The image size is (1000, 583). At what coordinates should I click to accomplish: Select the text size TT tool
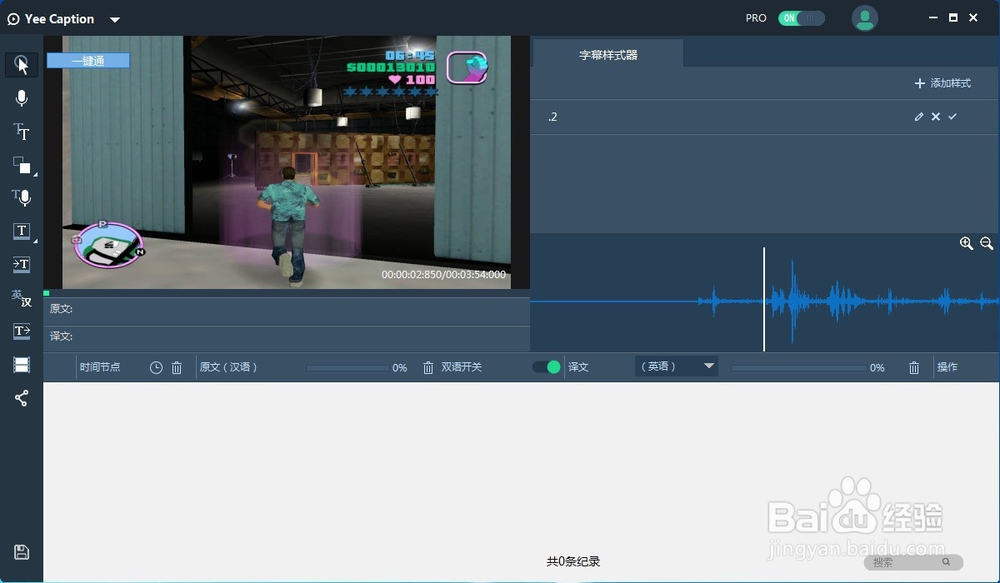pos(21,131)
